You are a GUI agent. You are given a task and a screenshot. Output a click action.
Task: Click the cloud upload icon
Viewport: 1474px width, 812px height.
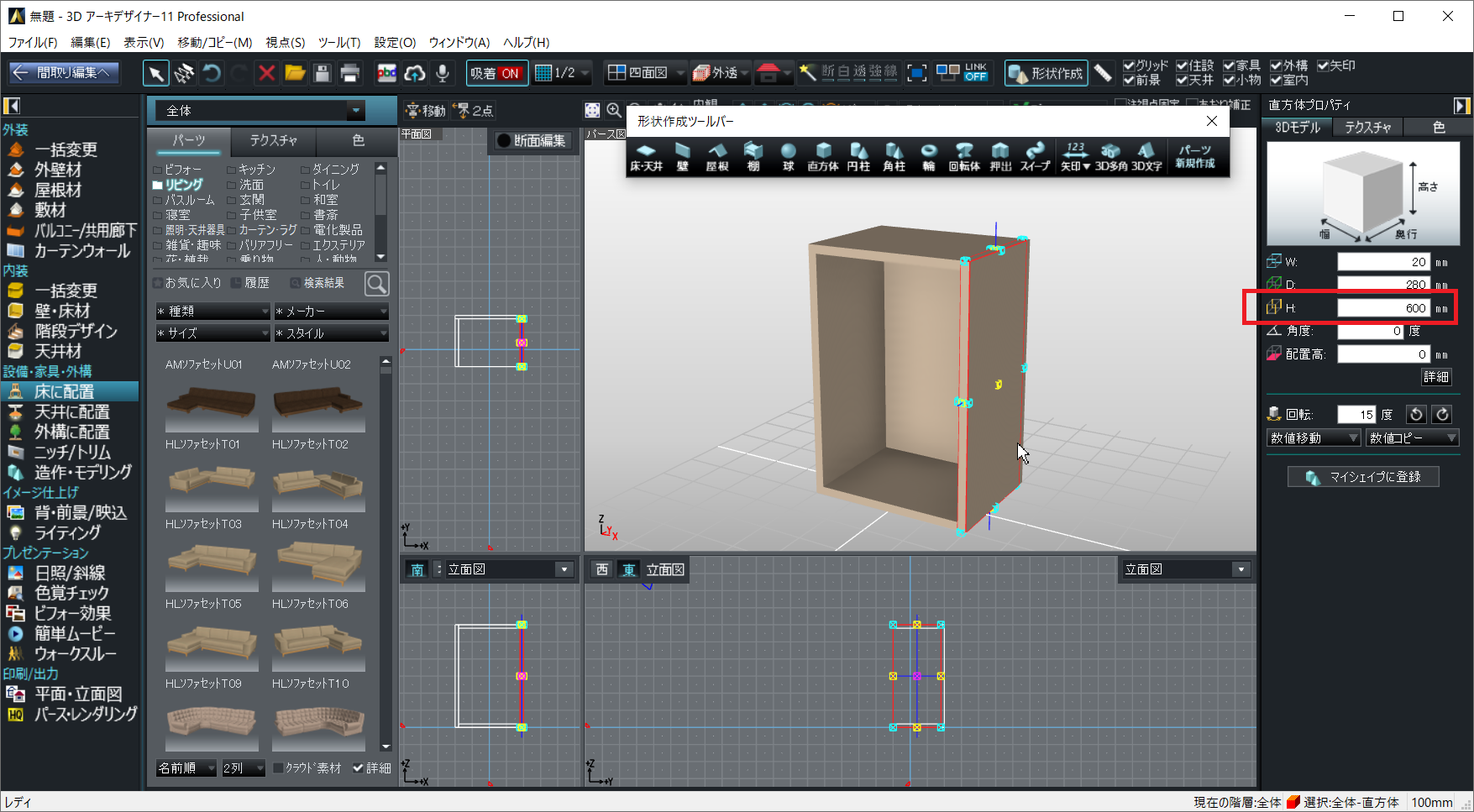[x=415, y=73]
